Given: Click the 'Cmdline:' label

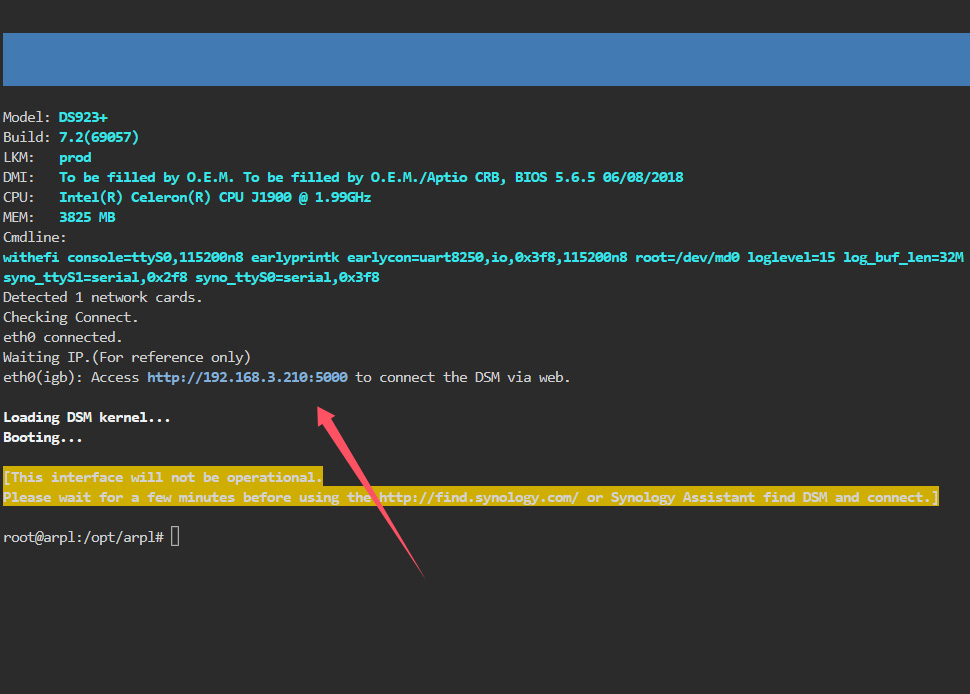Looking at the screenshot, I should pyautogui.click(x=35, y=237).
